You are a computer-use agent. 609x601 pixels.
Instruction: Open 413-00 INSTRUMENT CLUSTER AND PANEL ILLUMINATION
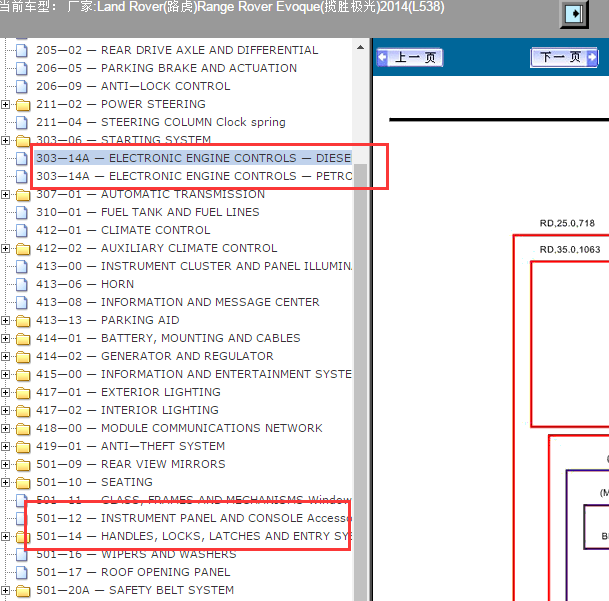coord(194,266)
